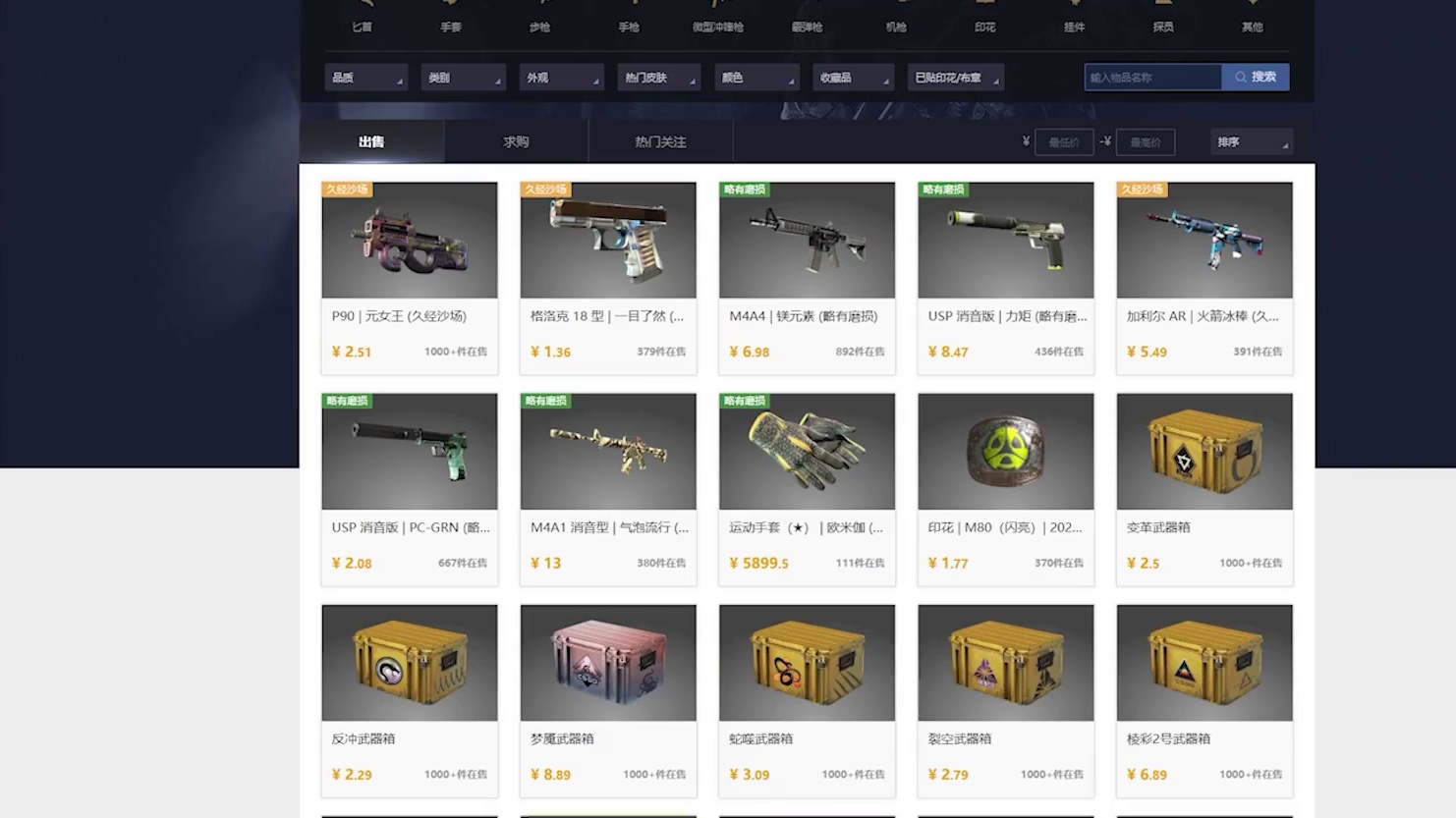Open the 梦魇武器箱 case thumbnail

608,663
